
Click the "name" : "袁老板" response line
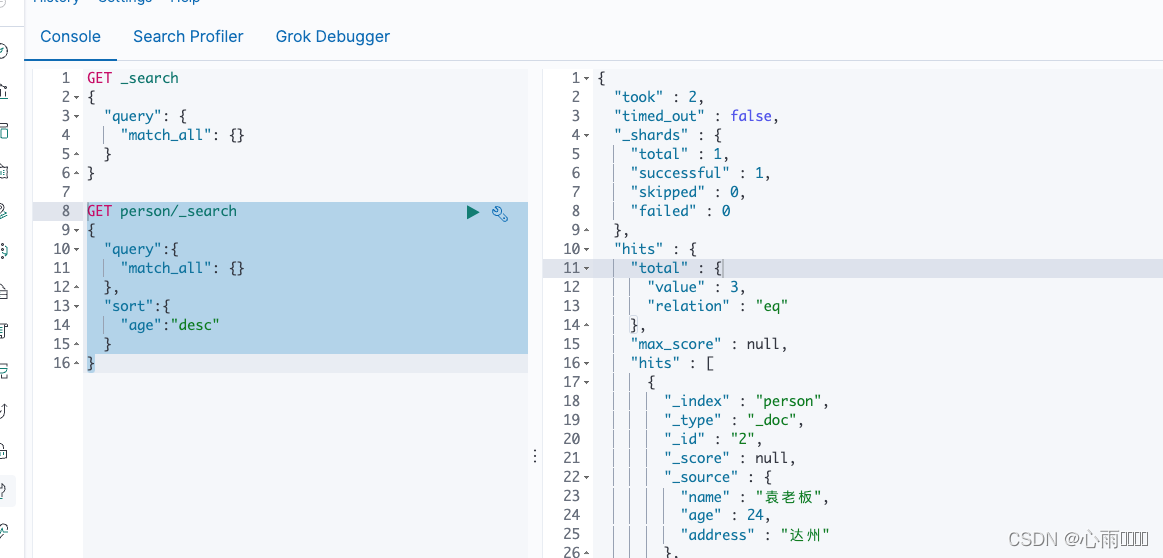click(x=754, y=496)
